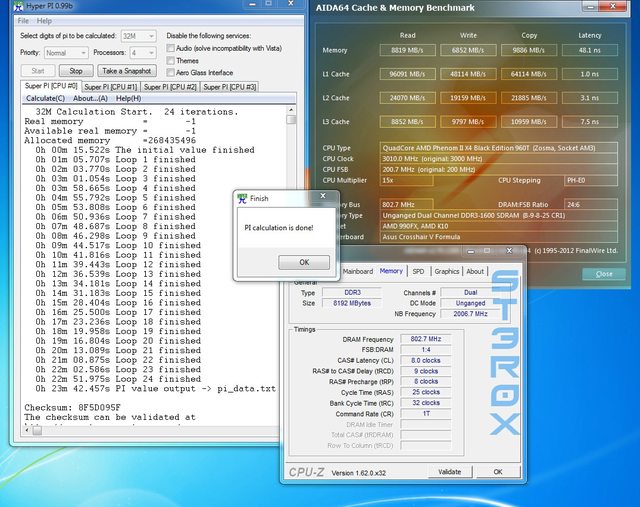Open the Priority dropdown set to Normal

[66, 53]
